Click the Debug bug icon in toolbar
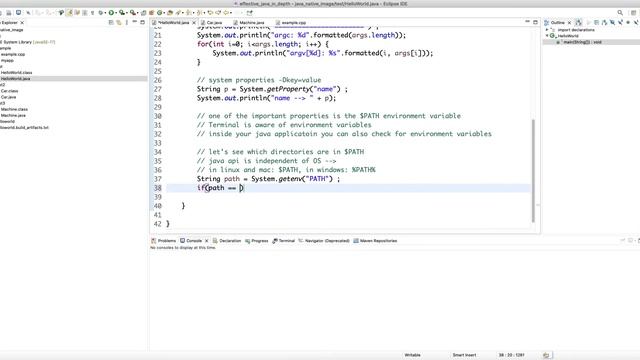The image size is (640, 360). [100, 13]
